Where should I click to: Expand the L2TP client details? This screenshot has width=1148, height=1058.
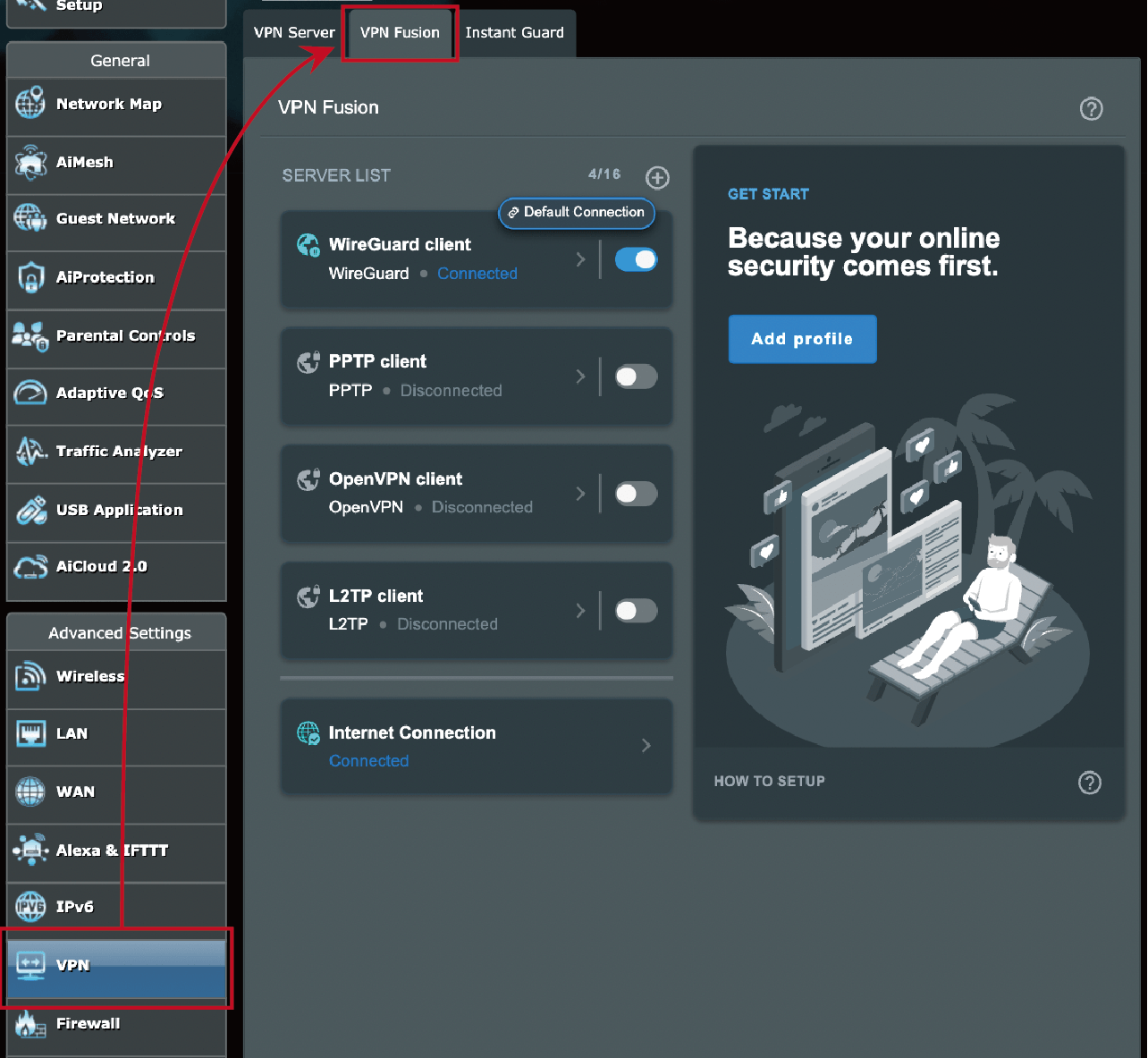pos(580,611)
